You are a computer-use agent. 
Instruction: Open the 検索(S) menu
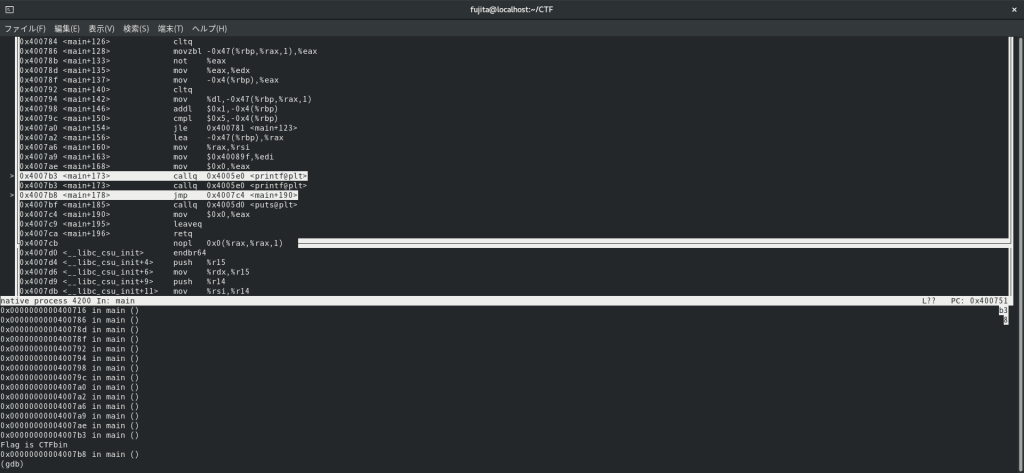click(136, 28)
